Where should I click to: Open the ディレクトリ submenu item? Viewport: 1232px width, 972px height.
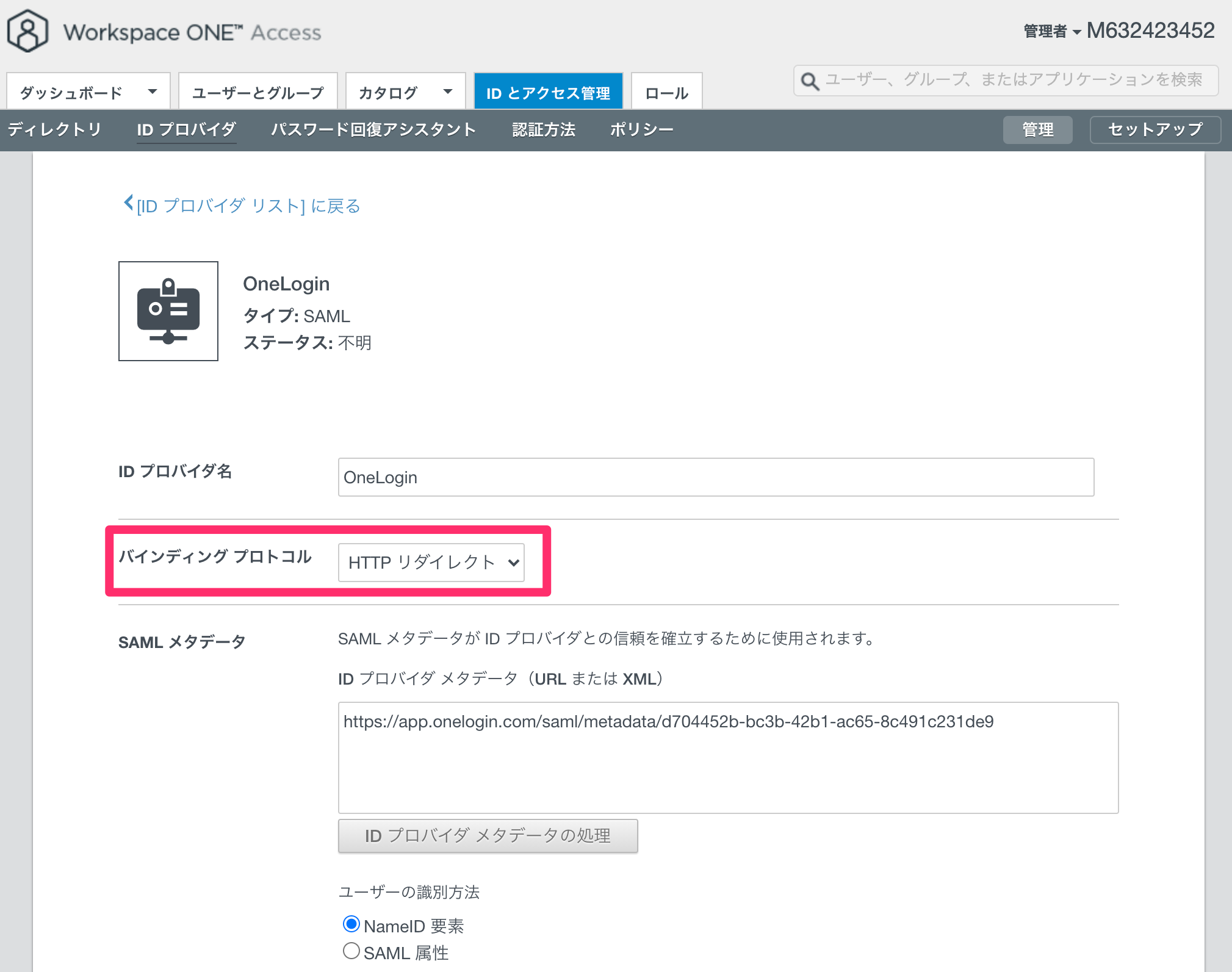(x=55, y=129)
